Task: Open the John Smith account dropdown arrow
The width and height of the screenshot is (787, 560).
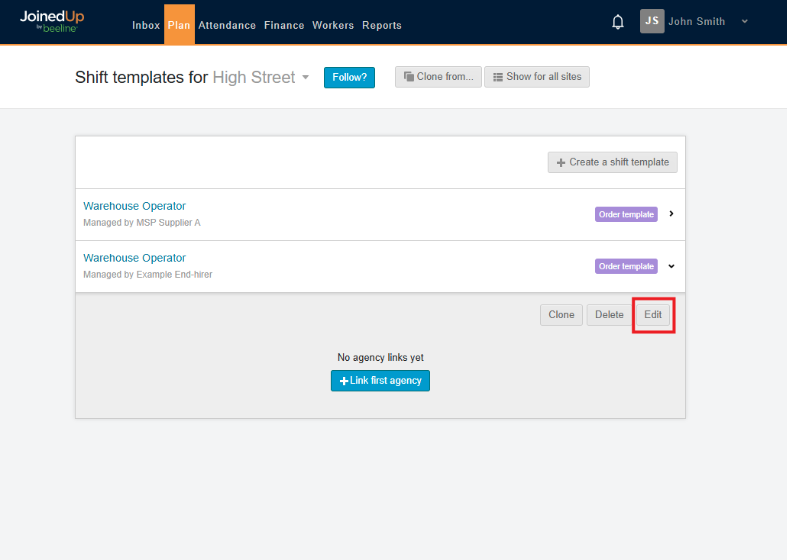Action: coord(745,22)
